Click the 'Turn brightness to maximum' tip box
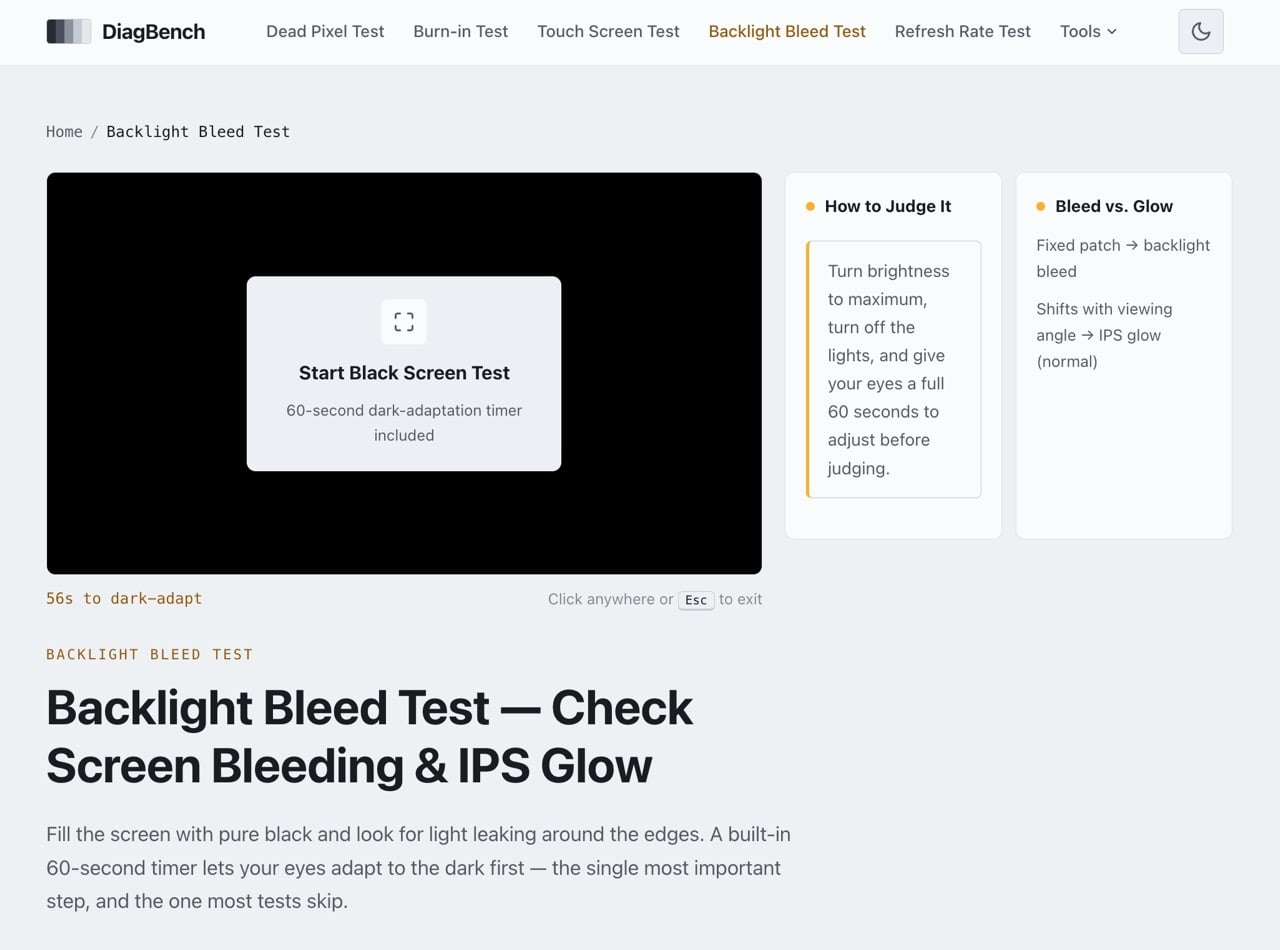The height and width of the screenshot is (950, 1280). 893,369
